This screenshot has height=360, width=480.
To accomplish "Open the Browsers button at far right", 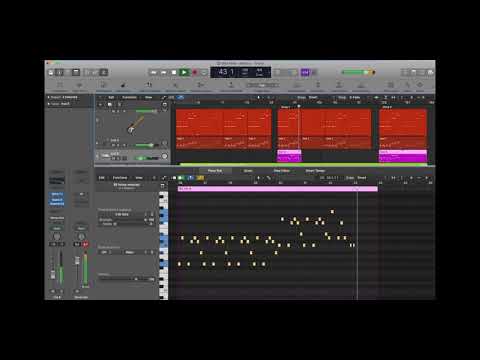I will 430,72.
